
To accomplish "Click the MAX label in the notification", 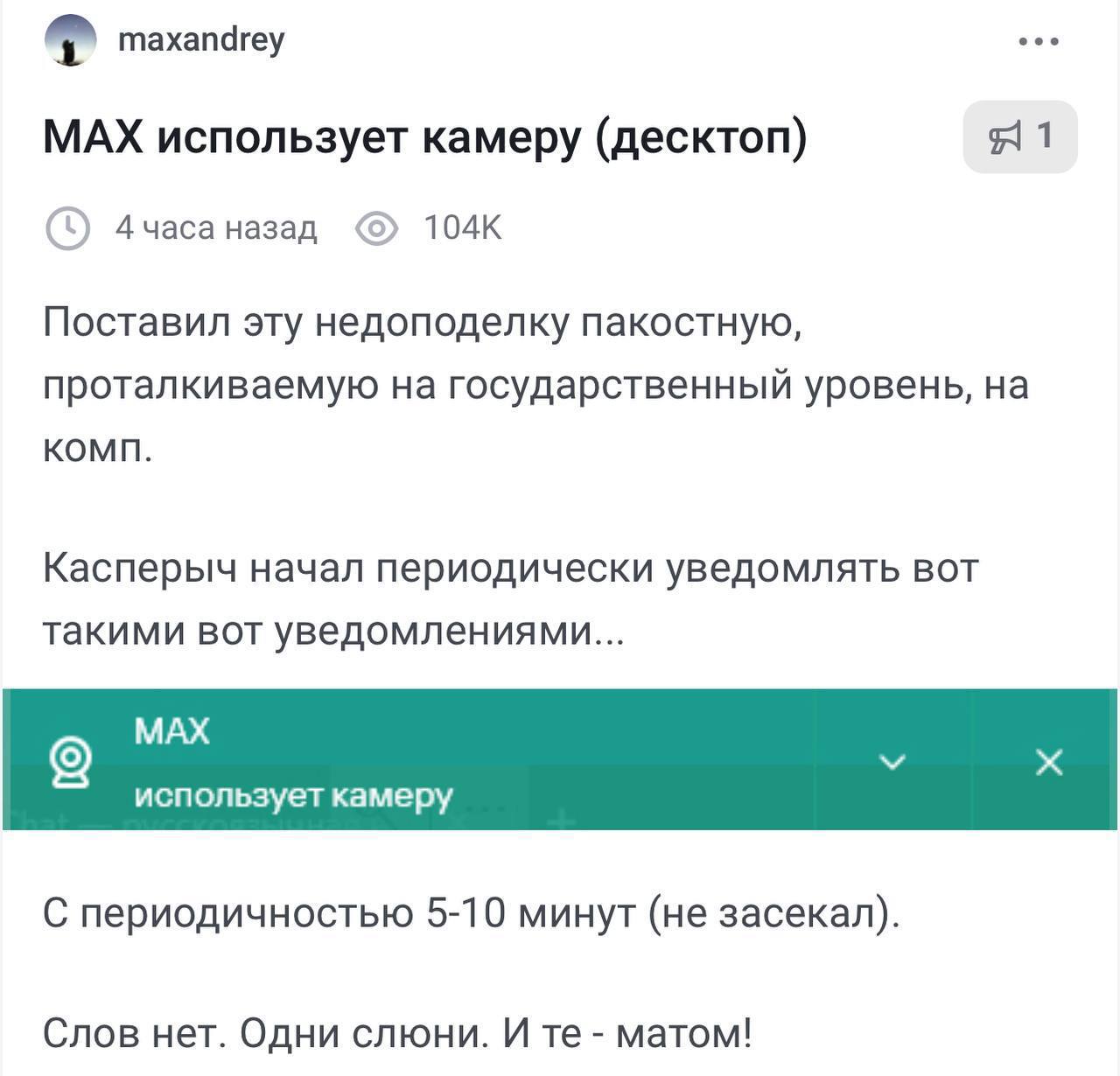I will [172, 731].
